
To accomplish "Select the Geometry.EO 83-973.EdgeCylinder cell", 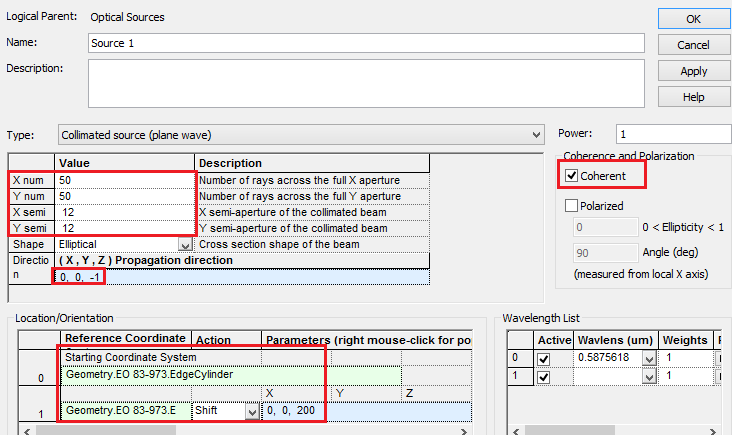I will coord(231,375).
